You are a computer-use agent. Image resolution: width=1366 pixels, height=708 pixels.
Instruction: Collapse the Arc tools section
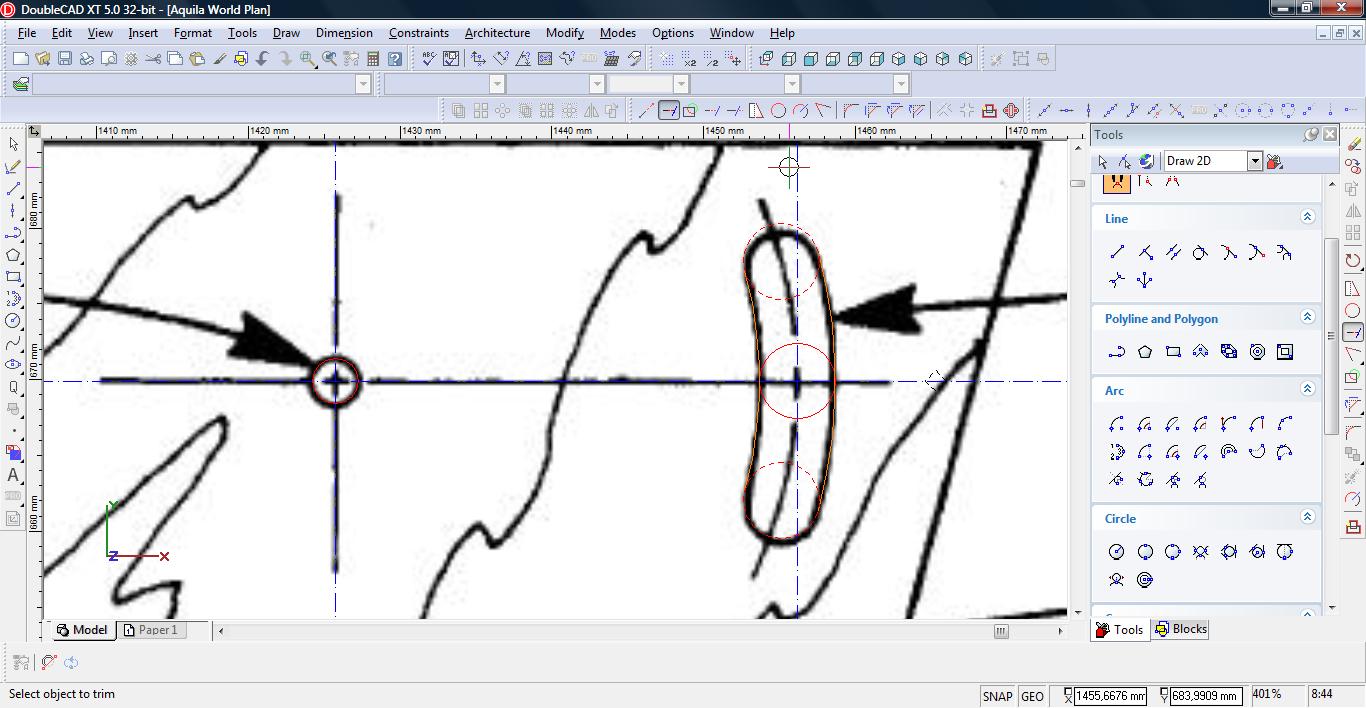point(1306,389)
